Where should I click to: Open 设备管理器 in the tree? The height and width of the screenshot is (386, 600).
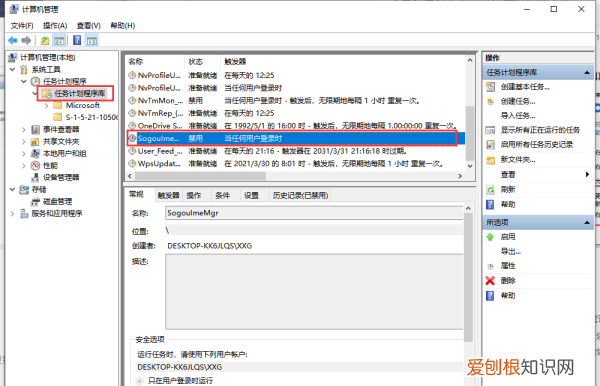point(60,177)
